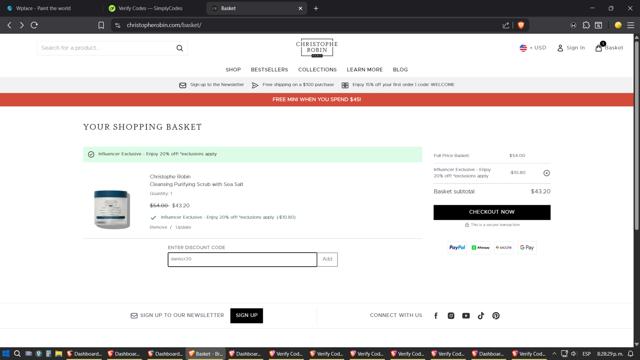
Task: Open the TikTok social icon
Action: coord(481,316)
